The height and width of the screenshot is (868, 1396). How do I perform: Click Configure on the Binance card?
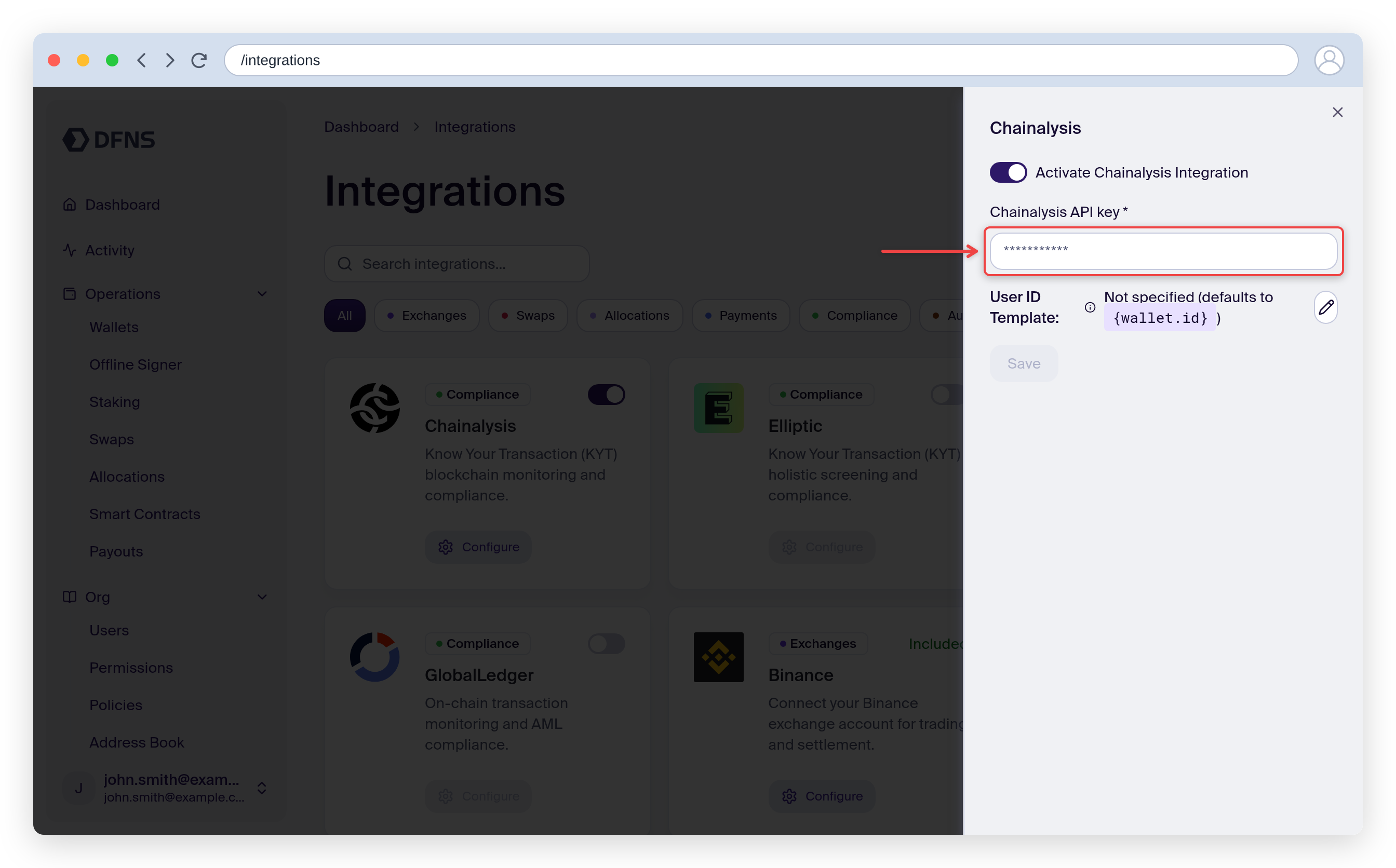point(822,796)
